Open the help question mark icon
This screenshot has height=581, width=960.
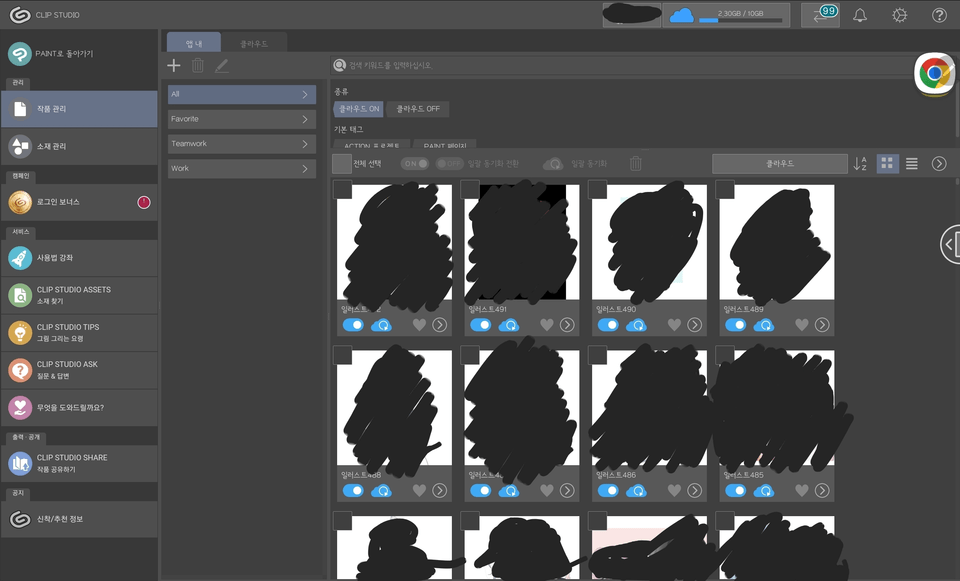939,15
